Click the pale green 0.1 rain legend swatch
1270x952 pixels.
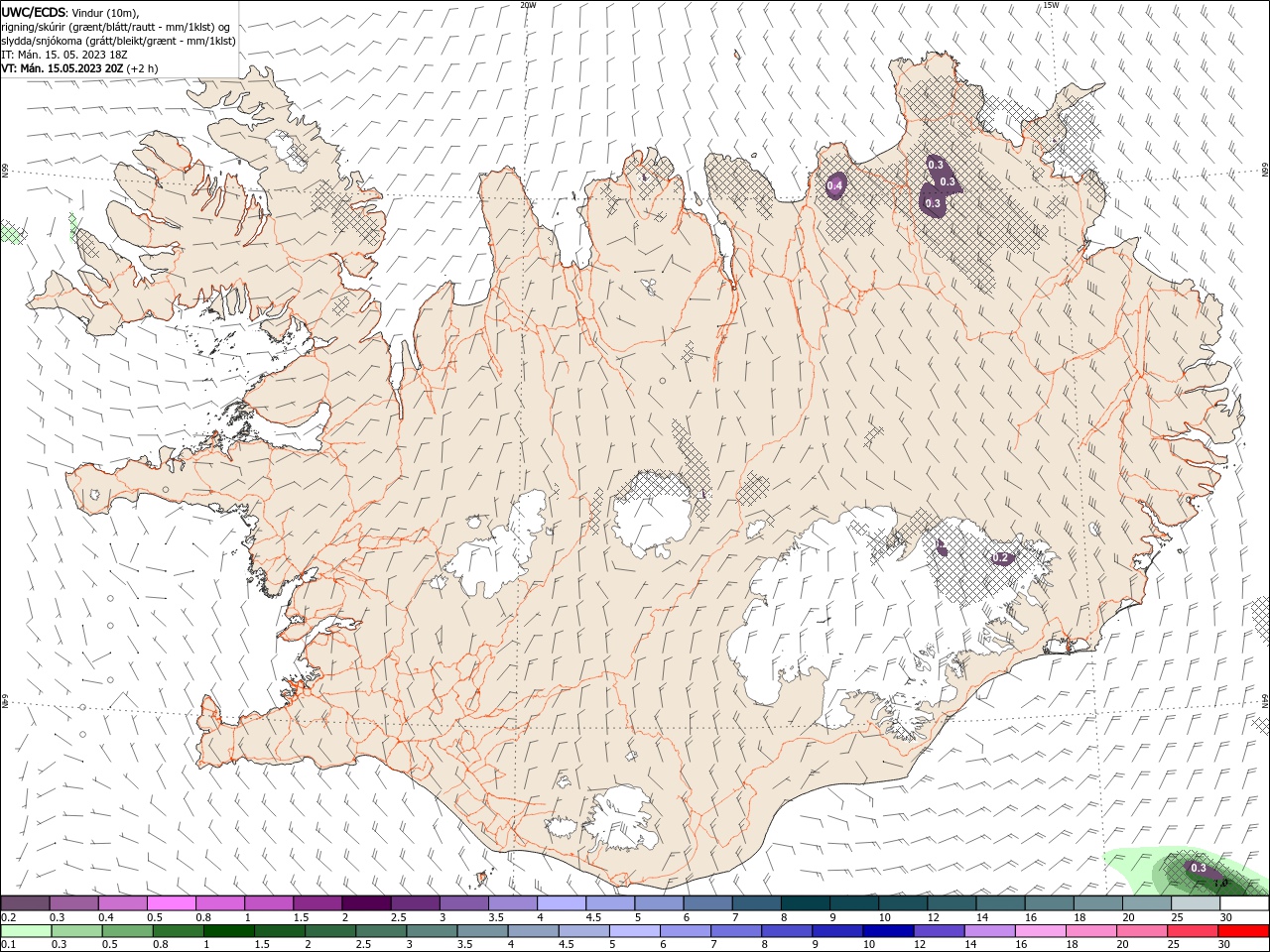pyautogui.click(x=26, y=931)
